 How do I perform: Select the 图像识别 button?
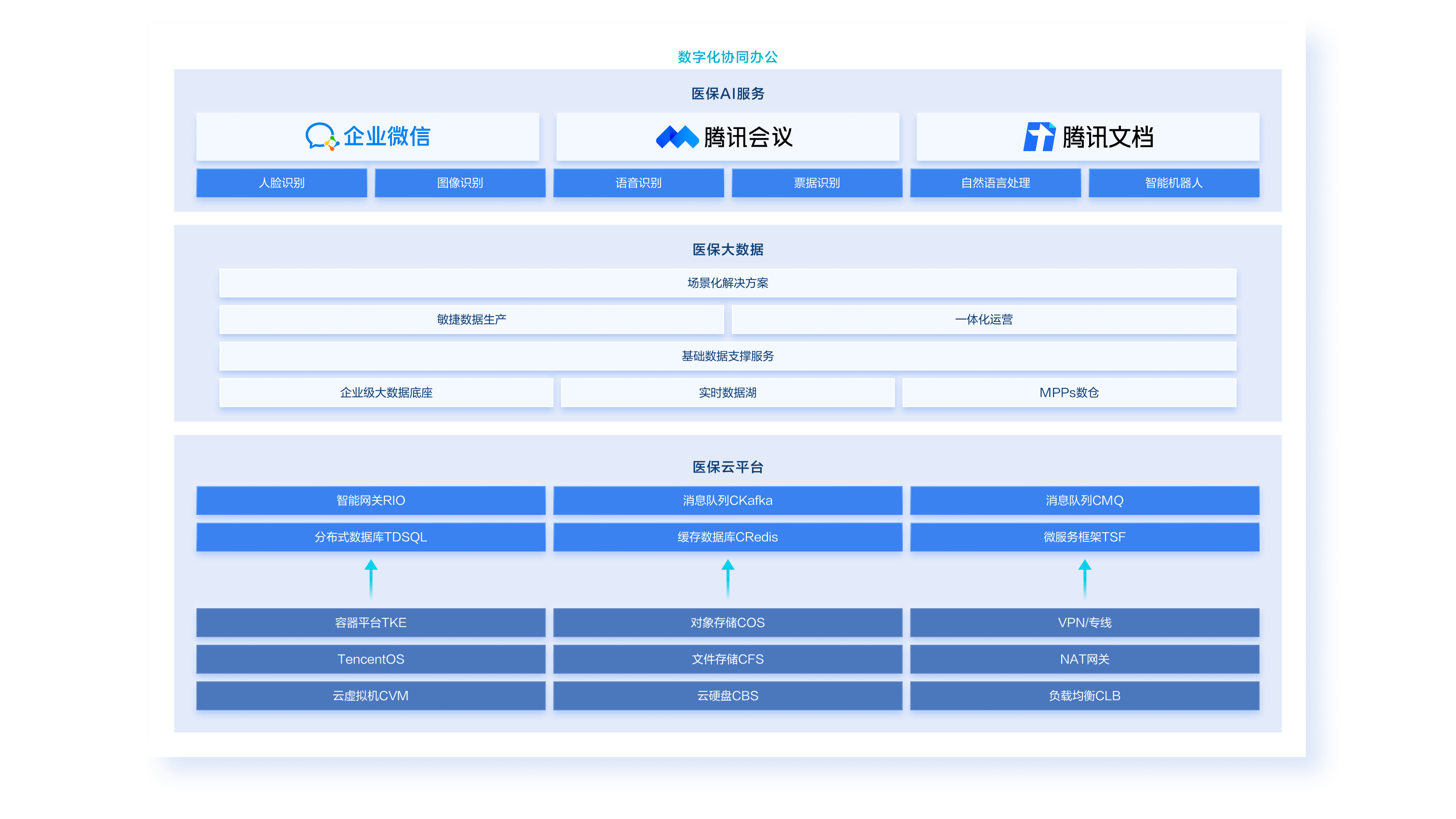click(459, 183)
